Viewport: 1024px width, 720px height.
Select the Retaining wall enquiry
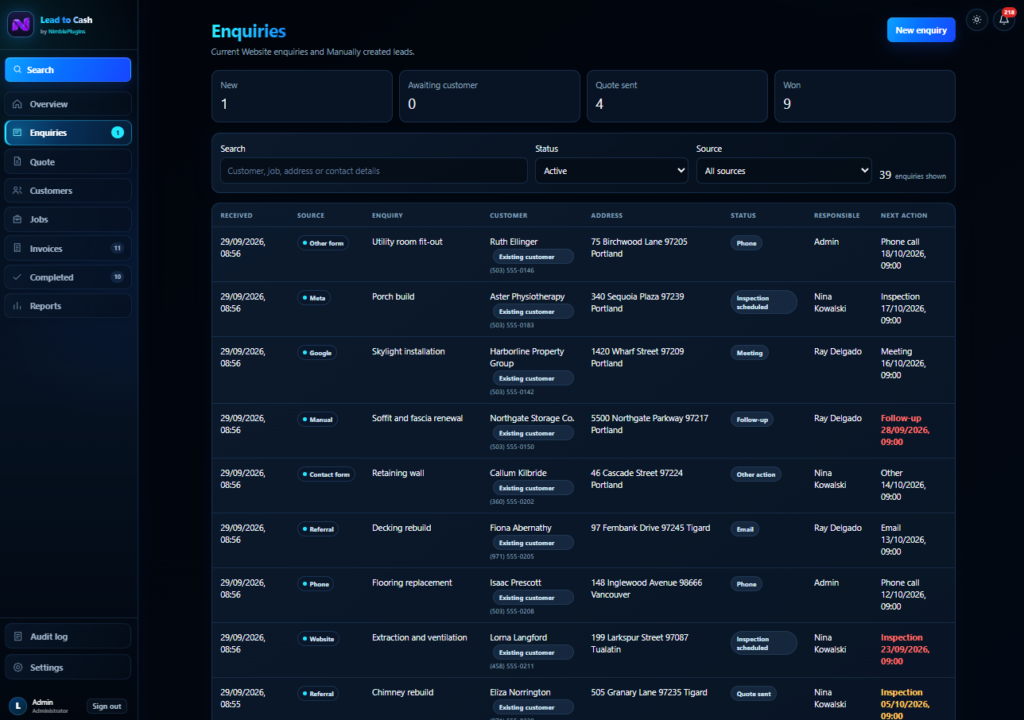[x=398, y=473]
